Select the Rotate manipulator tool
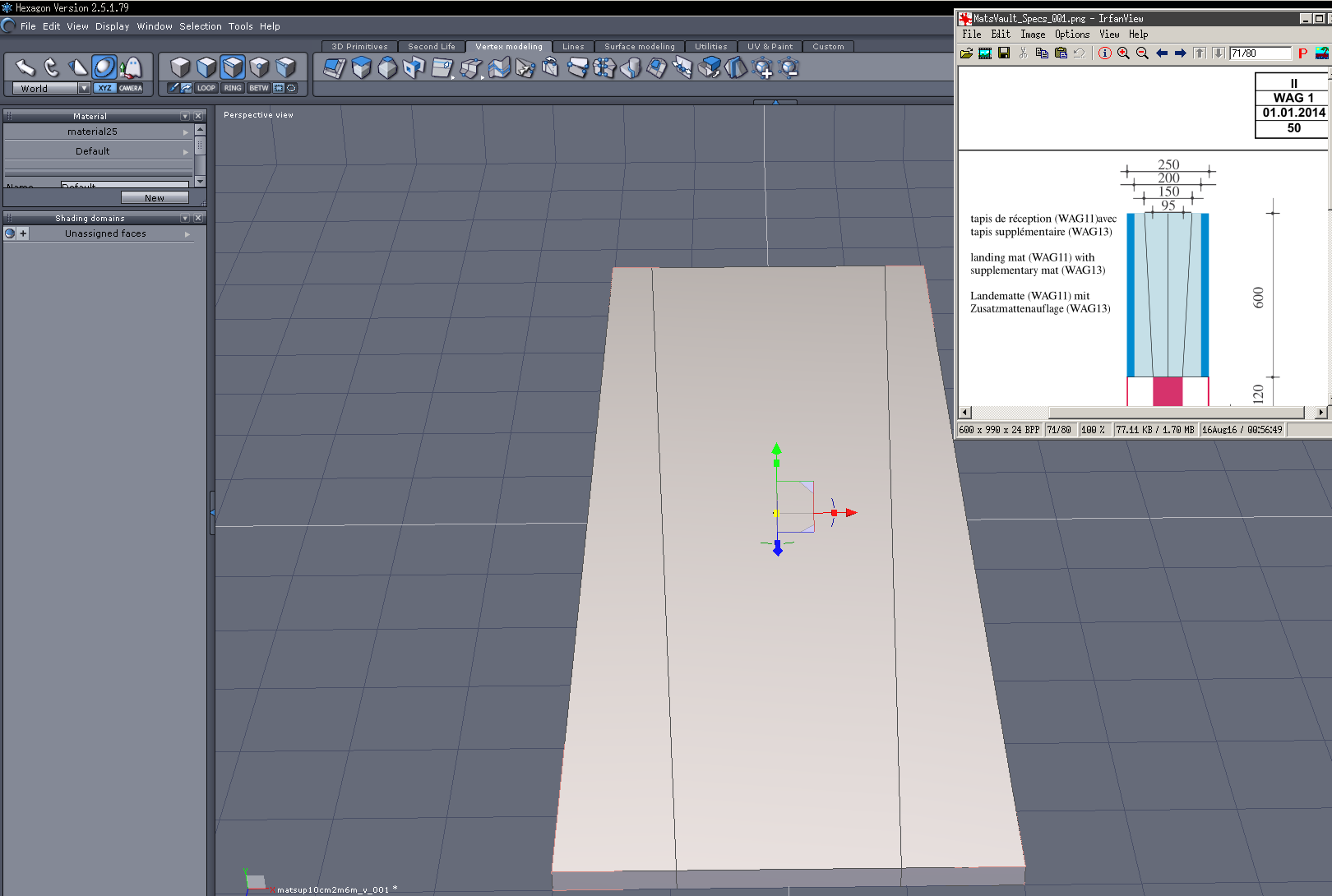Image resolution: width=1332 pixels, height=896 pixels. tap(51, 67)
